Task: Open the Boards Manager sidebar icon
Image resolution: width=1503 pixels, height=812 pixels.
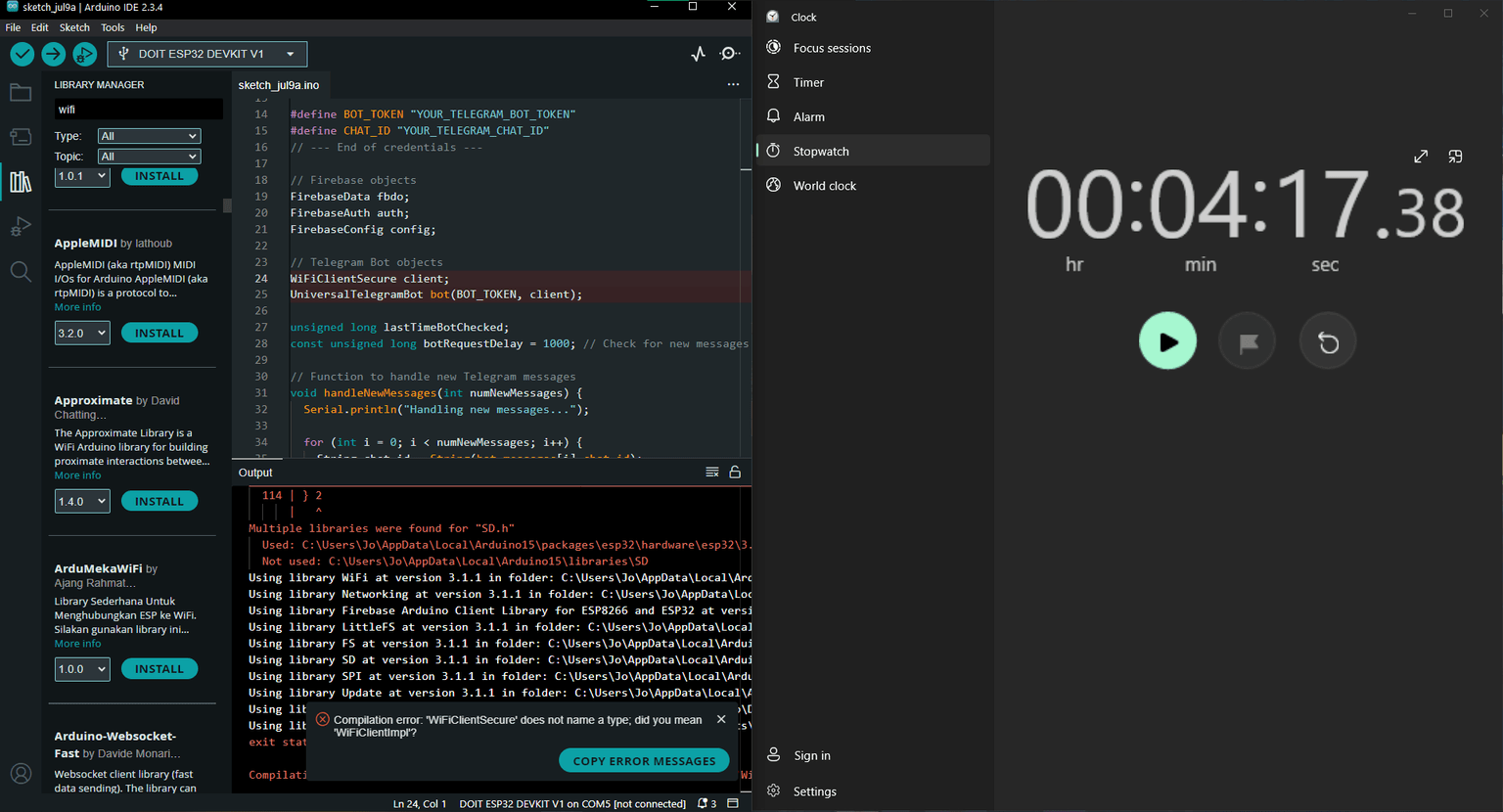Action: point(21,136)
